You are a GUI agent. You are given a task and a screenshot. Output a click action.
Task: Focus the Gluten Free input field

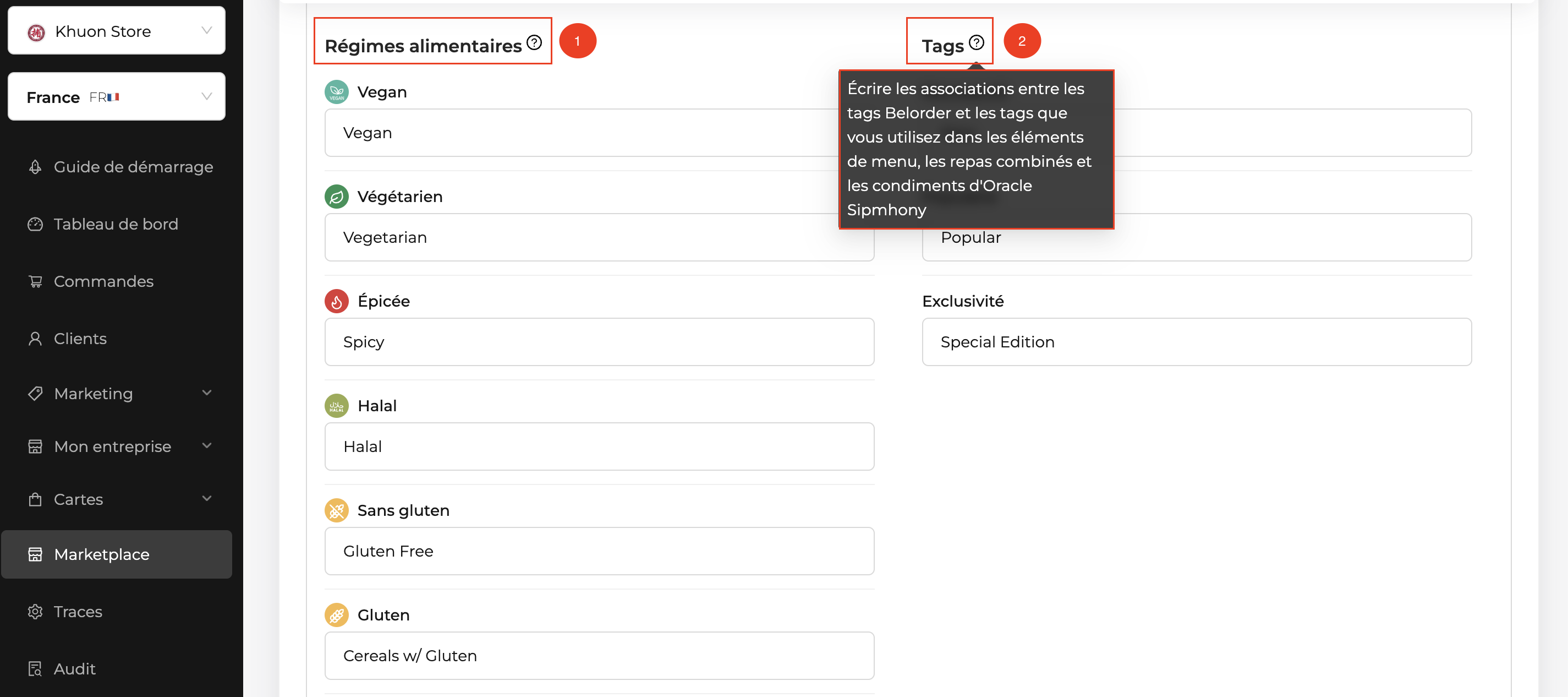pyautogui.click(x=600, y=552)
